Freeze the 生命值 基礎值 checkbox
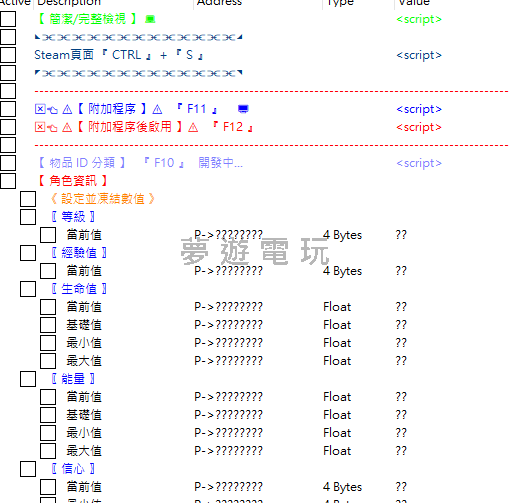Screen dimensions: 509x503 tap(48, 325)
